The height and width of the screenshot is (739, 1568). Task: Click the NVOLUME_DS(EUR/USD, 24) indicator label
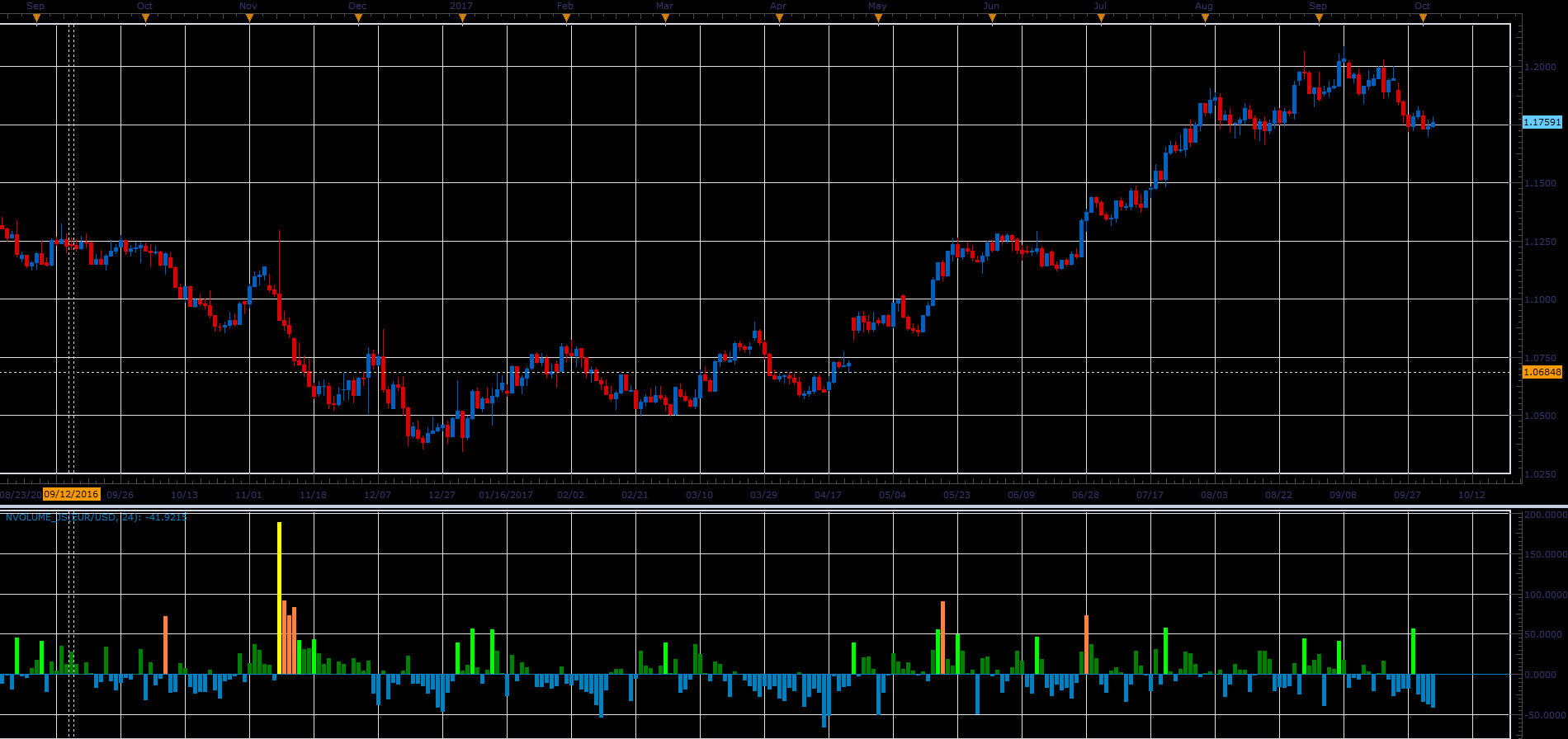point(97,517)
